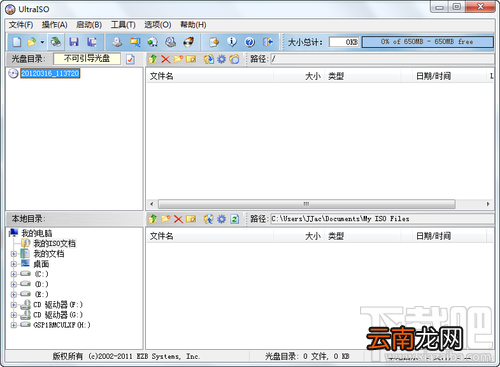Click the disc image 路径 field showing /
Screen dimensions: 500x367
pos(382,59)
